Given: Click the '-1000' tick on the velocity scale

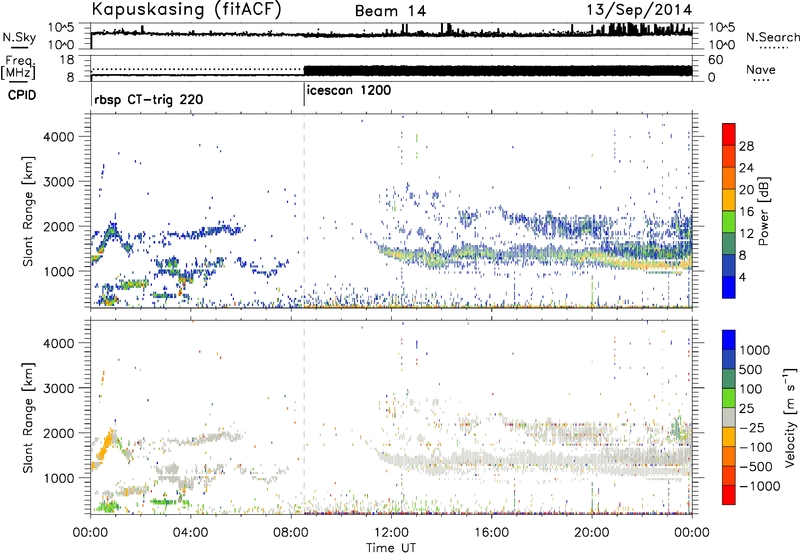Looking at the screenshot, I should (x=760, y=486).
